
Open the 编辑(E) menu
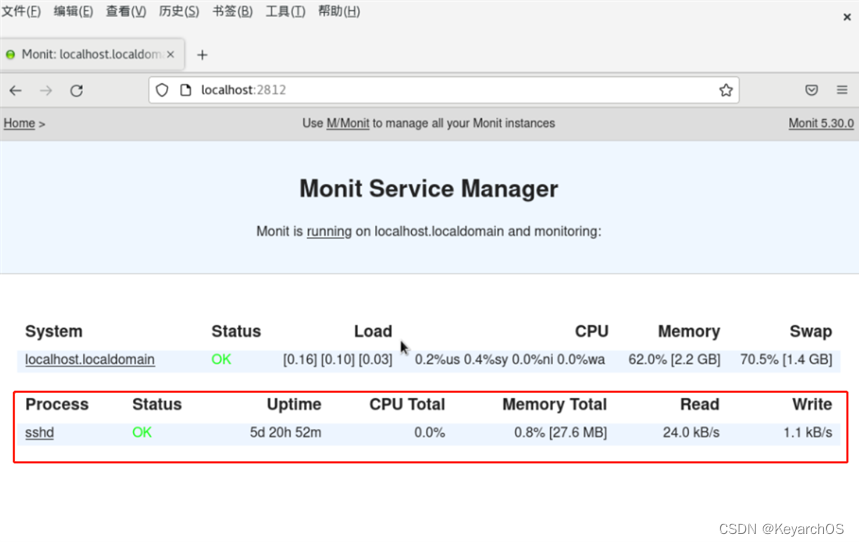click(x=73, y=11)
